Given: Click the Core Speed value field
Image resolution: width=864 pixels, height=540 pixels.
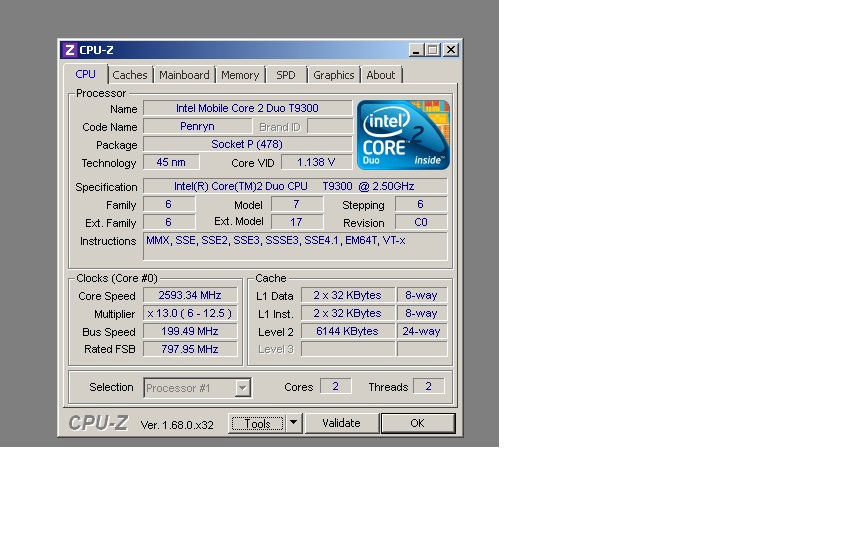Looking at the screenshot, I should pos(190,295).
